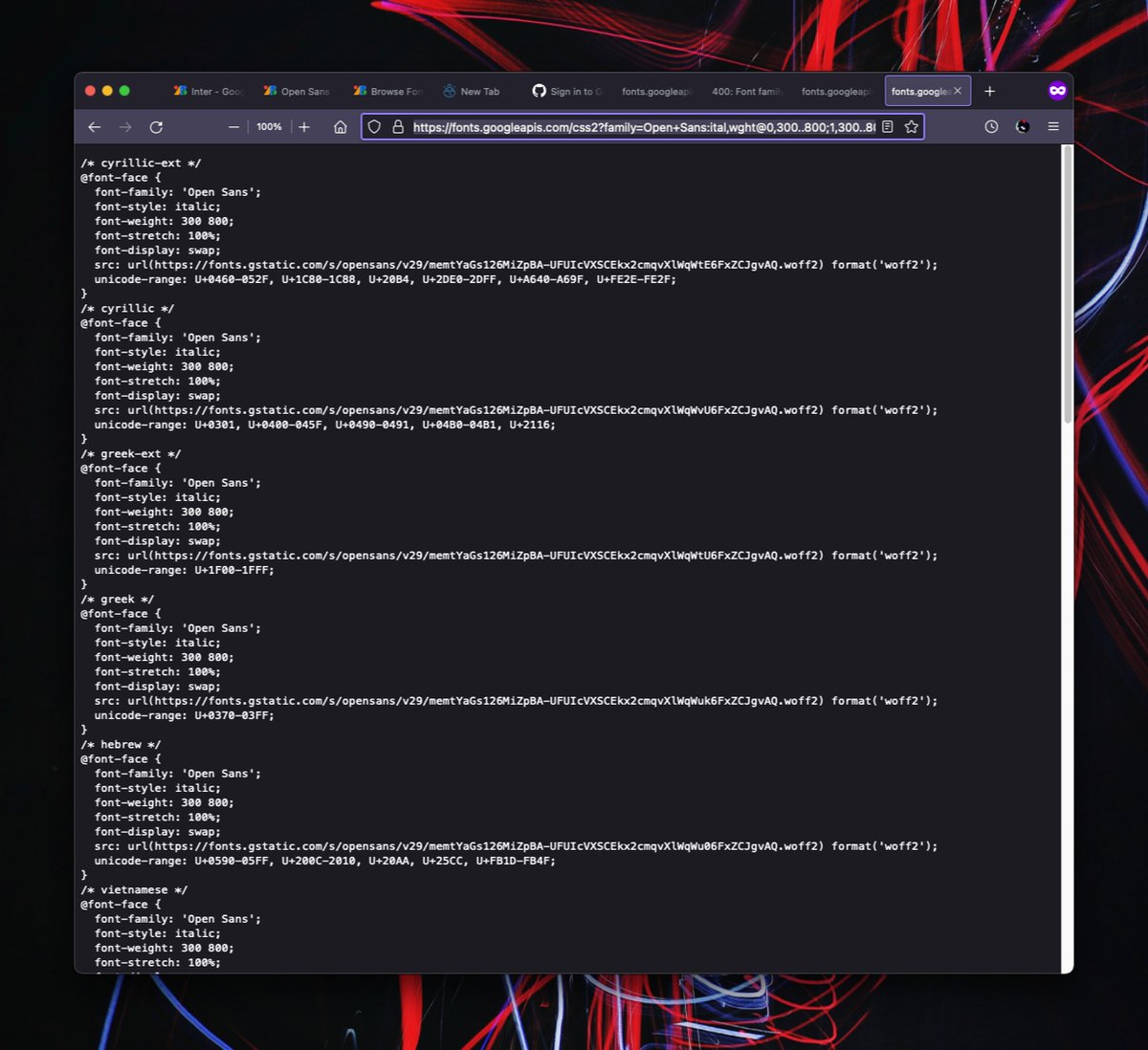Image resolution: width=1148 pixels, height=1050 pixels.
Task: Reset zoom using the 100% button
Action: click(x=269, y=126)
